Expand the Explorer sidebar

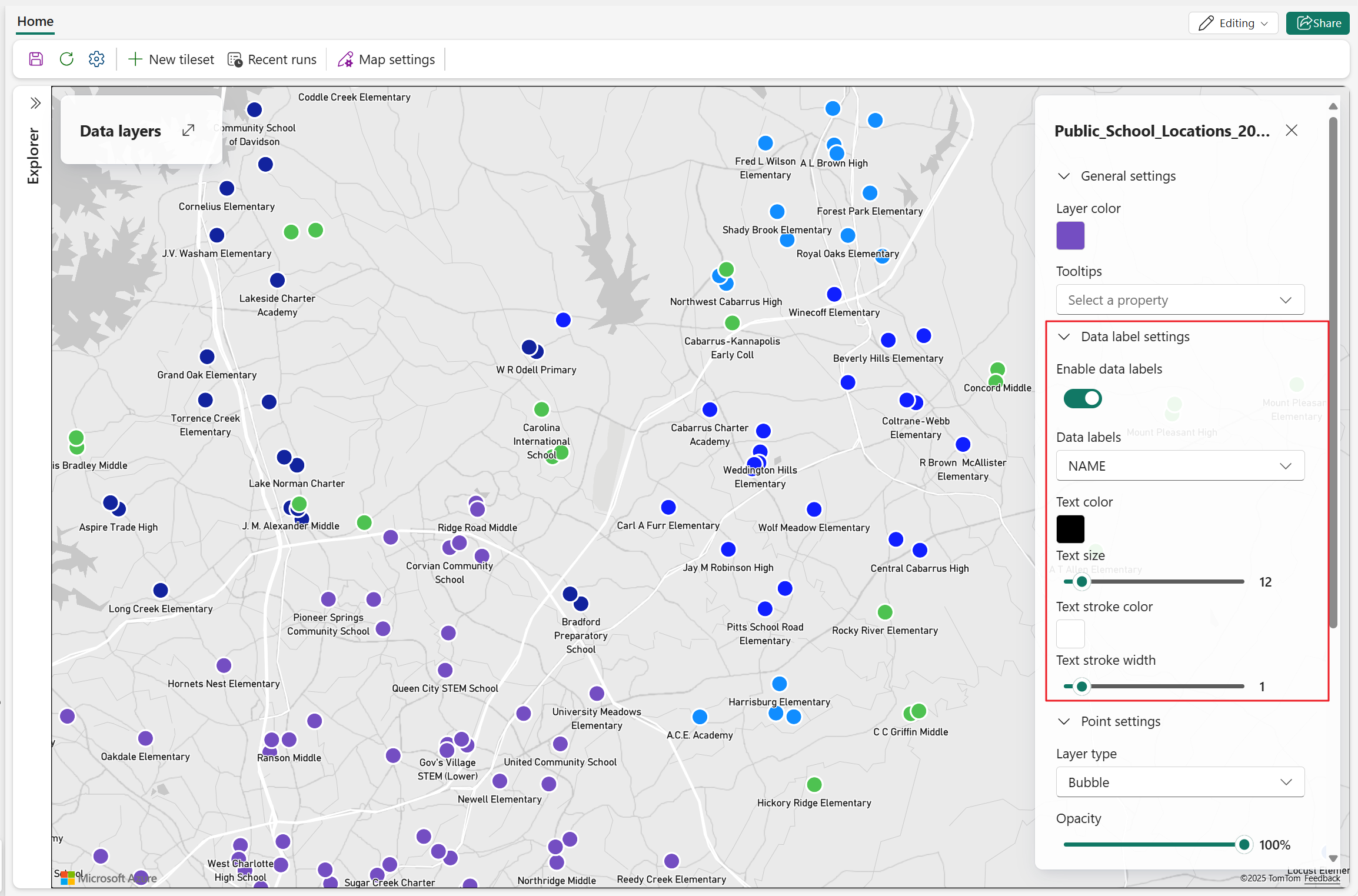tap(35, 102)
